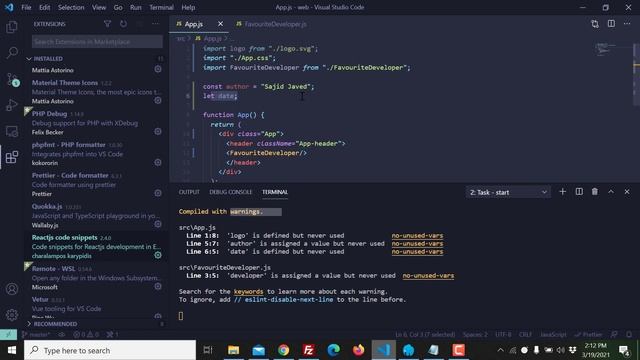Viewport: 640px width, 360px height.
Task: Open the gear for Remote - WSL
Action: pos(158,286)
